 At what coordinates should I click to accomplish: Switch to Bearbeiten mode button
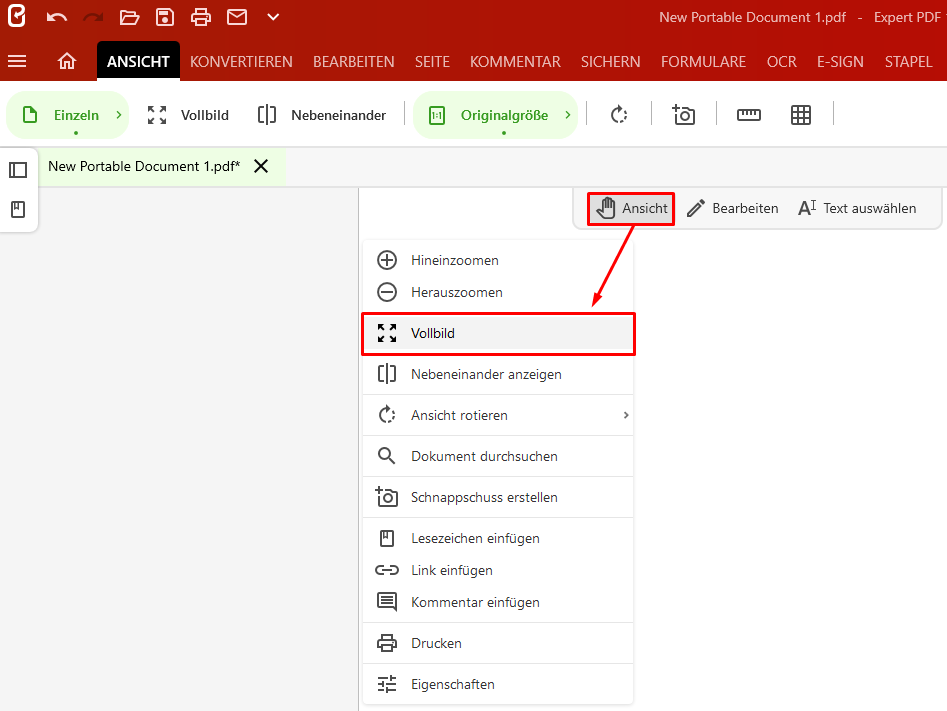(732, 208)
